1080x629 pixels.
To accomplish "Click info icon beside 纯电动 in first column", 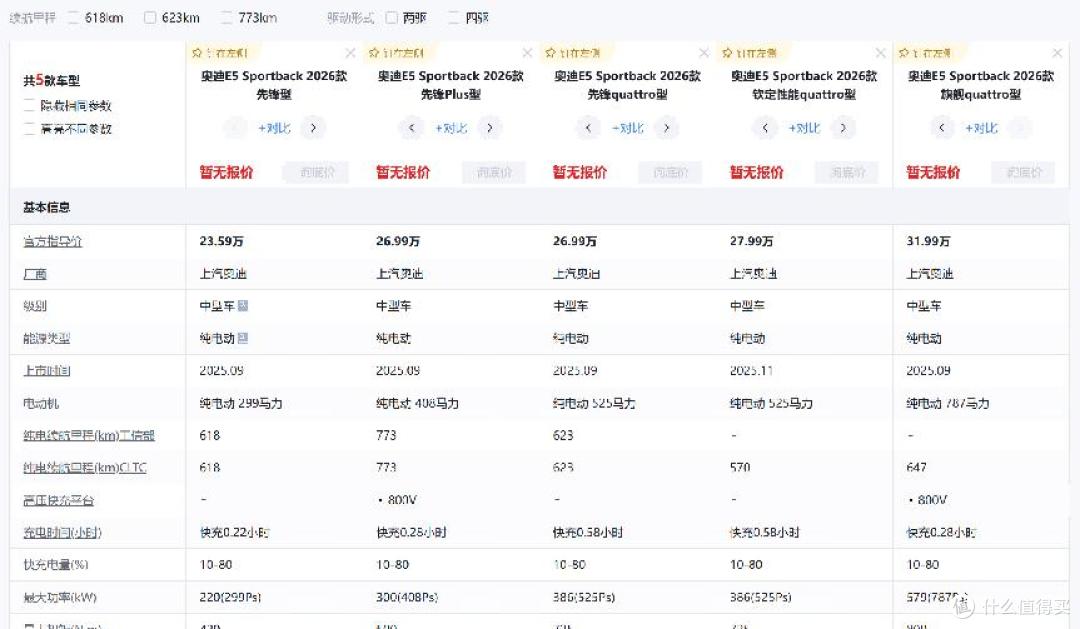I will point(242,338).
